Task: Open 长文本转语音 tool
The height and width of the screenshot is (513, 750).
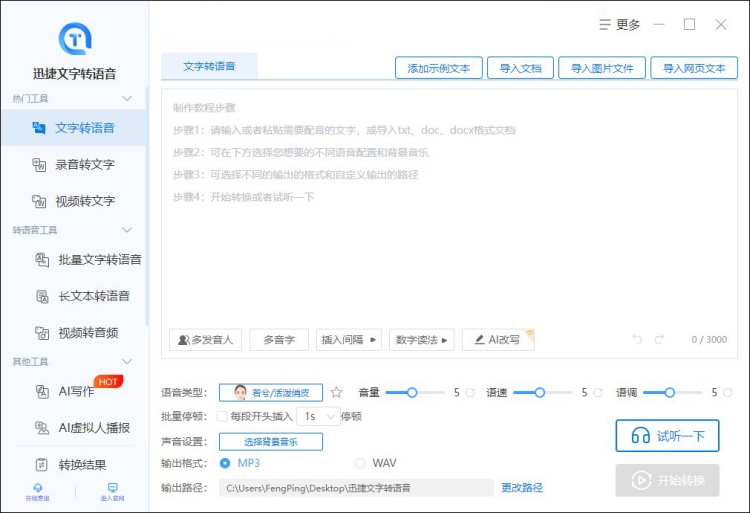Action: [94, 296]
